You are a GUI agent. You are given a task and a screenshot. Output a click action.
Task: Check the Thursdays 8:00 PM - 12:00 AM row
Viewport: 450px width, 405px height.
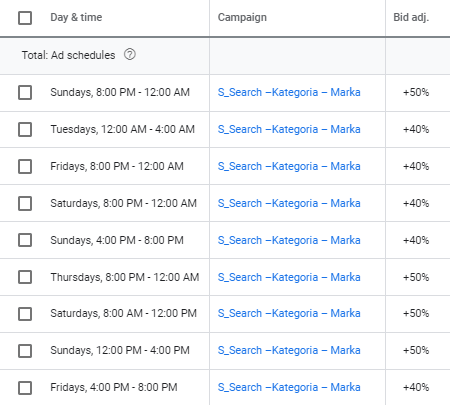point(25,277)
